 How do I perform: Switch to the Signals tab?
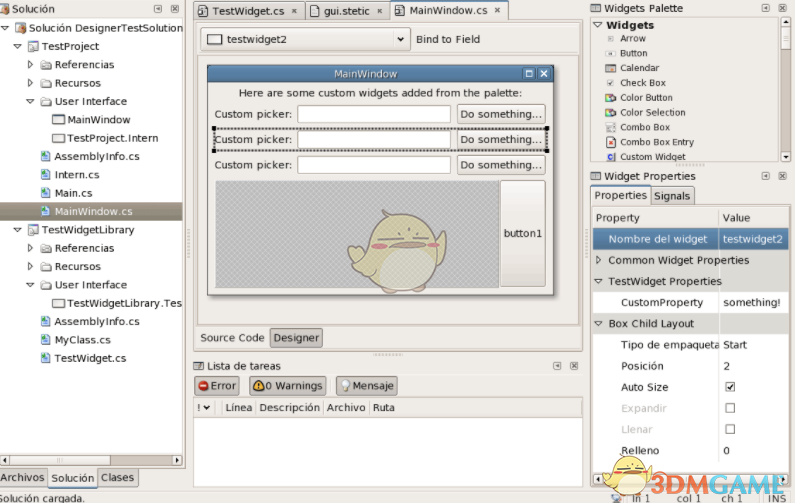[672, 196]
